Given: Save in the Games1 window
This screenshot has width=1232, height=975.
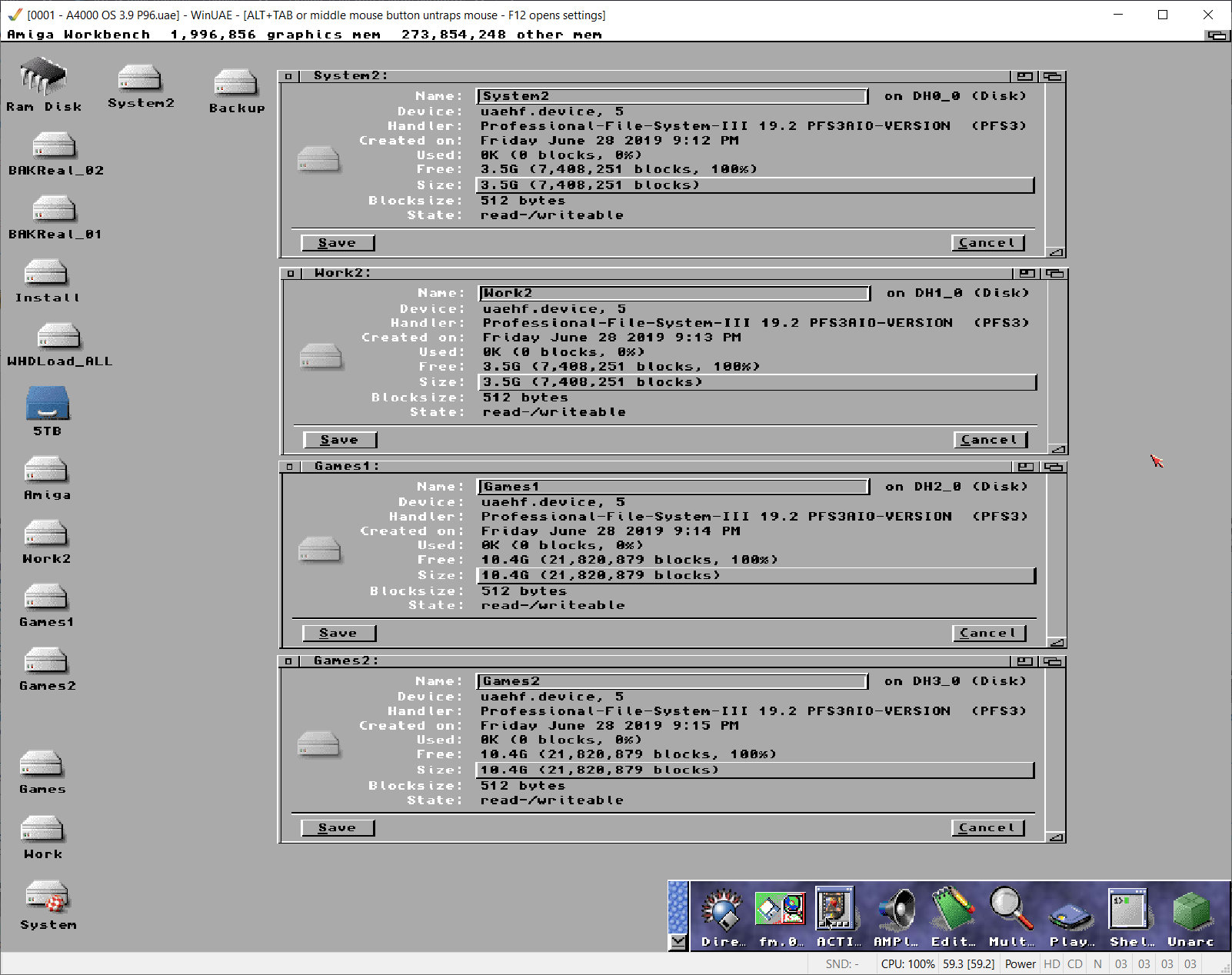Looking at the screenshot, I should click(x=339, y=633).
